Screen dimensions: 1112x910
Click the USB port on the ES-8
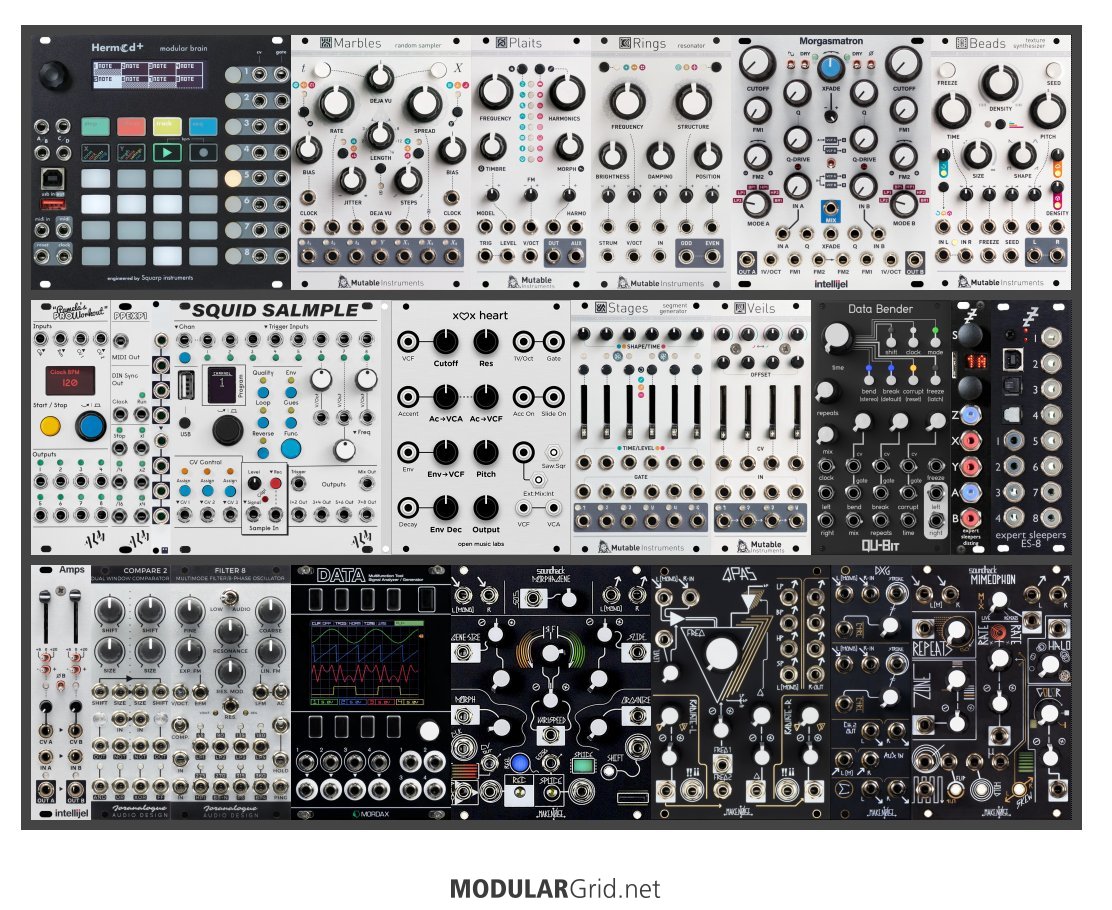[x=1013, y=360]
